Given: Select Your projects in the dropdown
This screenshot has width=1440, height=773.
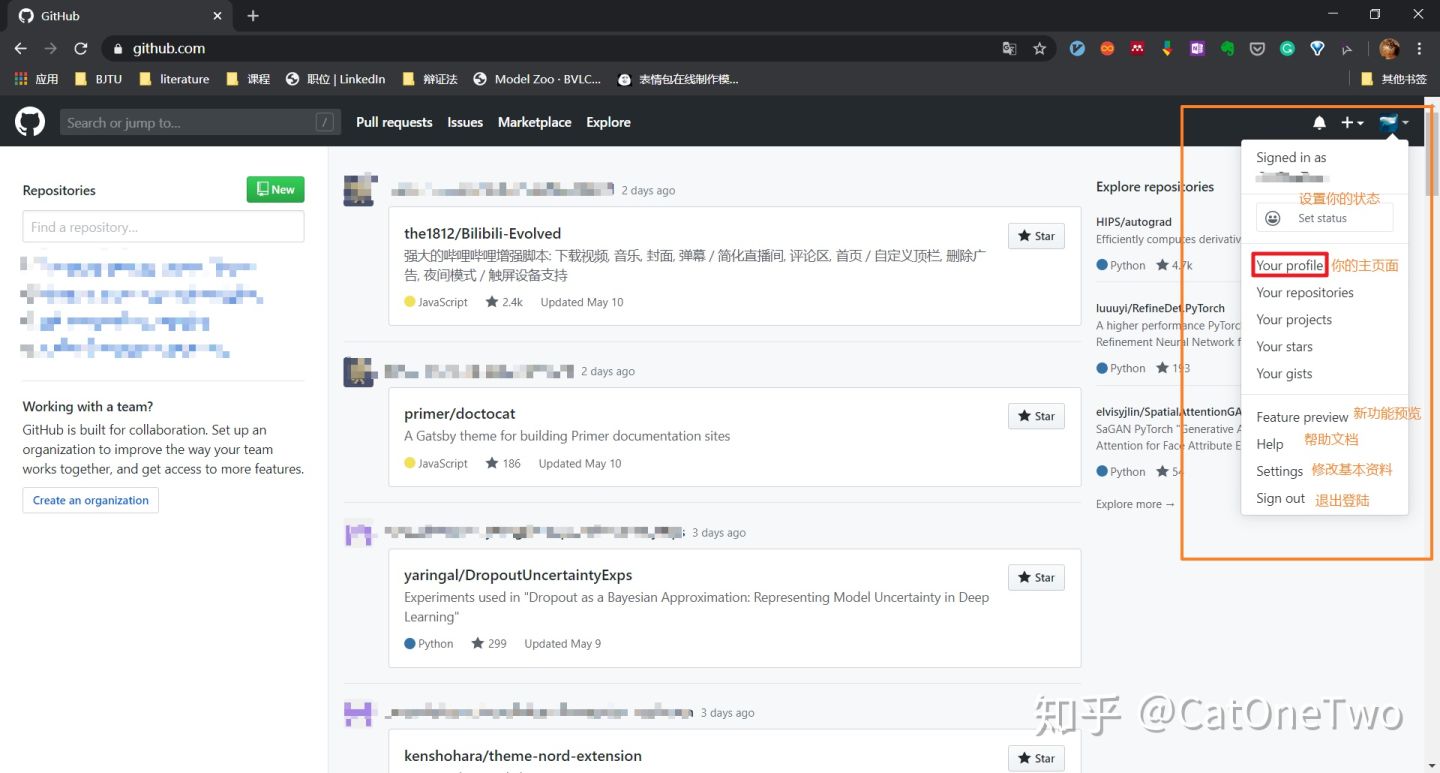Looking at the screenshot, I should pos(1294,319).
